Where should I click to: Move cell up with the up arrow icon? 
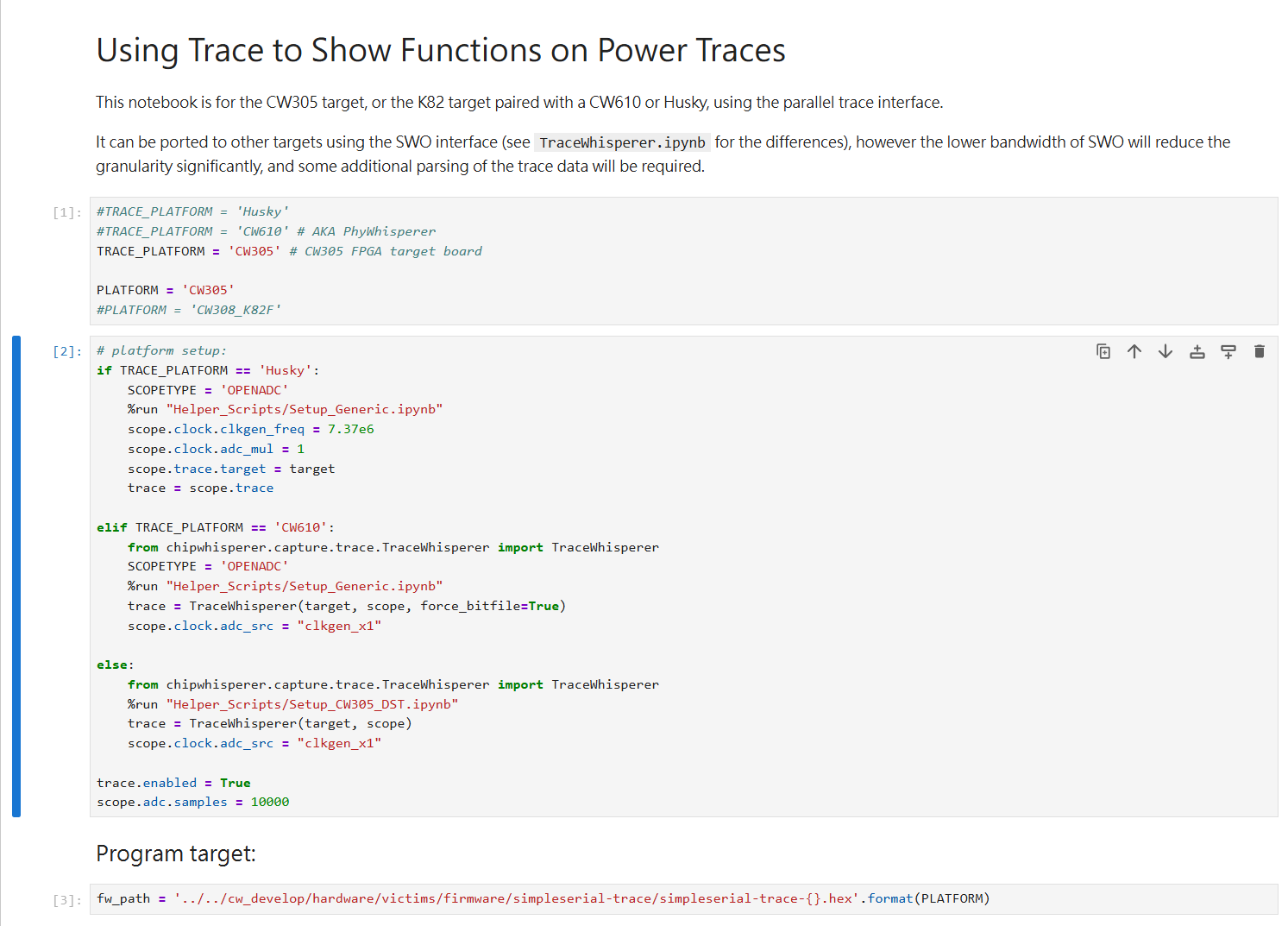1134,351
